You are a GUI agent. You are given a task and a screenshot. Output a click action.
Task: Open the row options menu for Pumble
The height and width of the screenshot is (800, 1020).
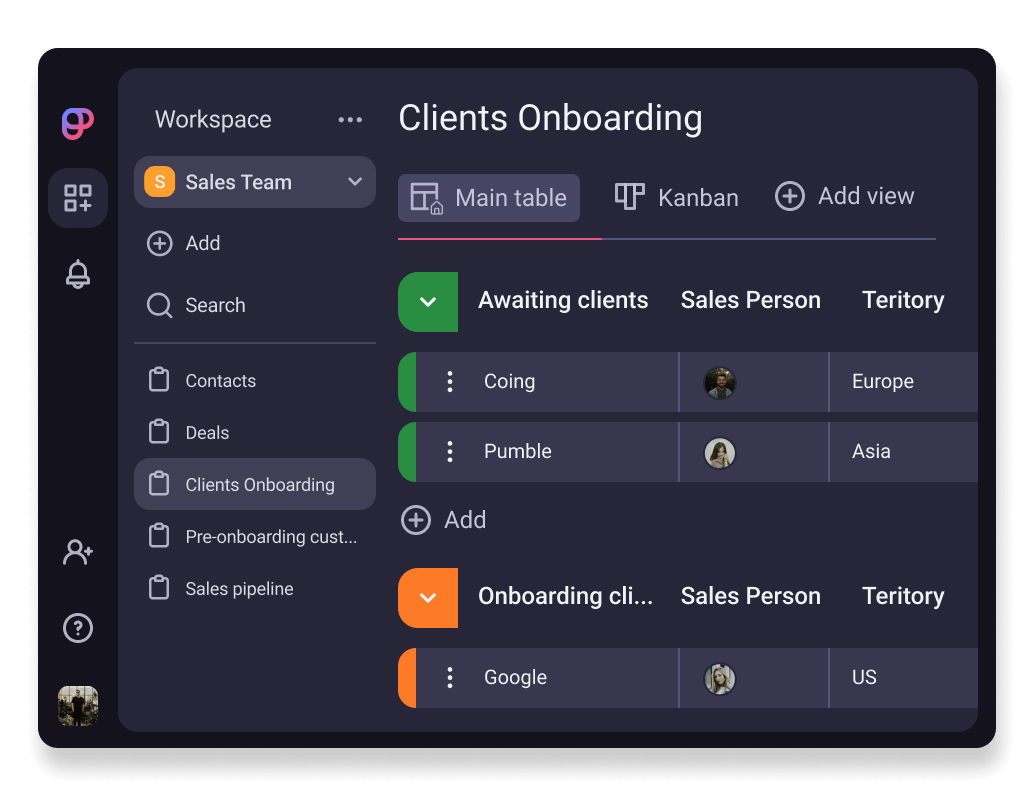pos(449,452)
